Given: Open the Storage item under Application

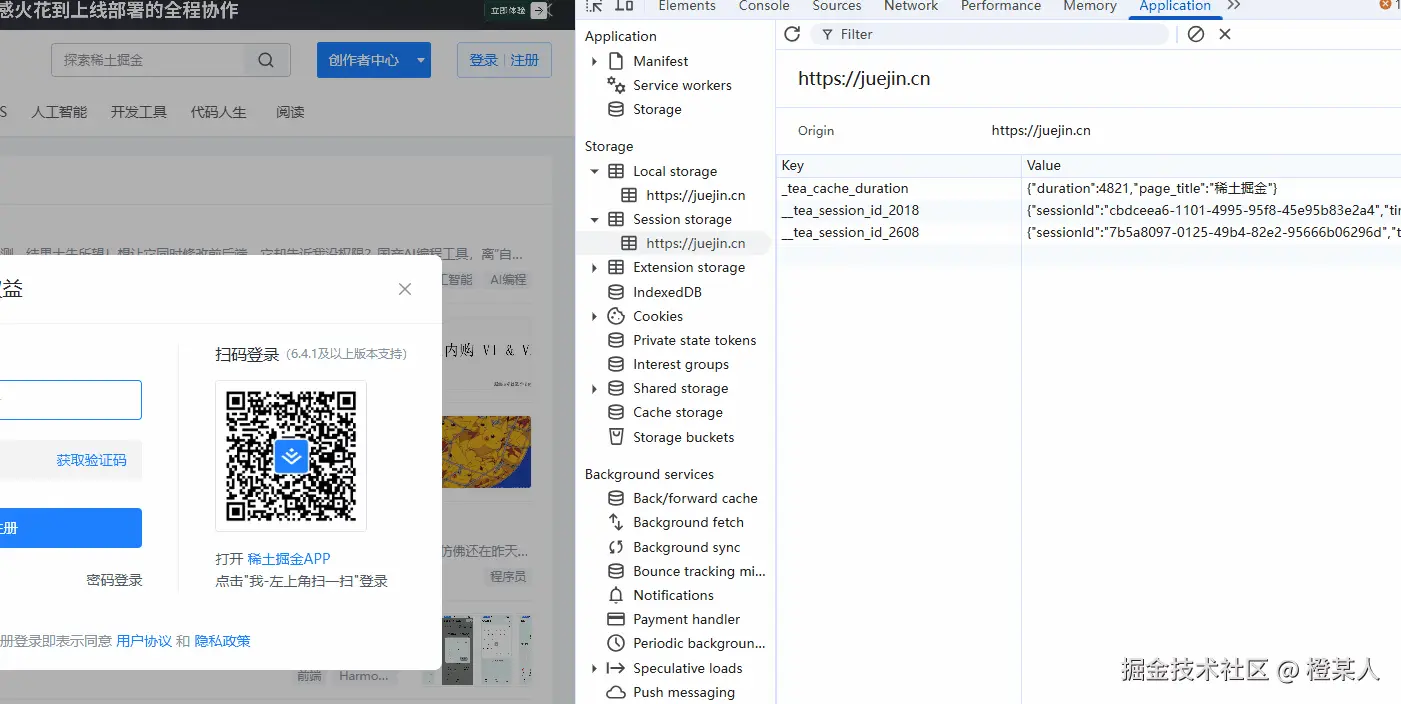Looking at the screenshot, I should click(657, 109).
